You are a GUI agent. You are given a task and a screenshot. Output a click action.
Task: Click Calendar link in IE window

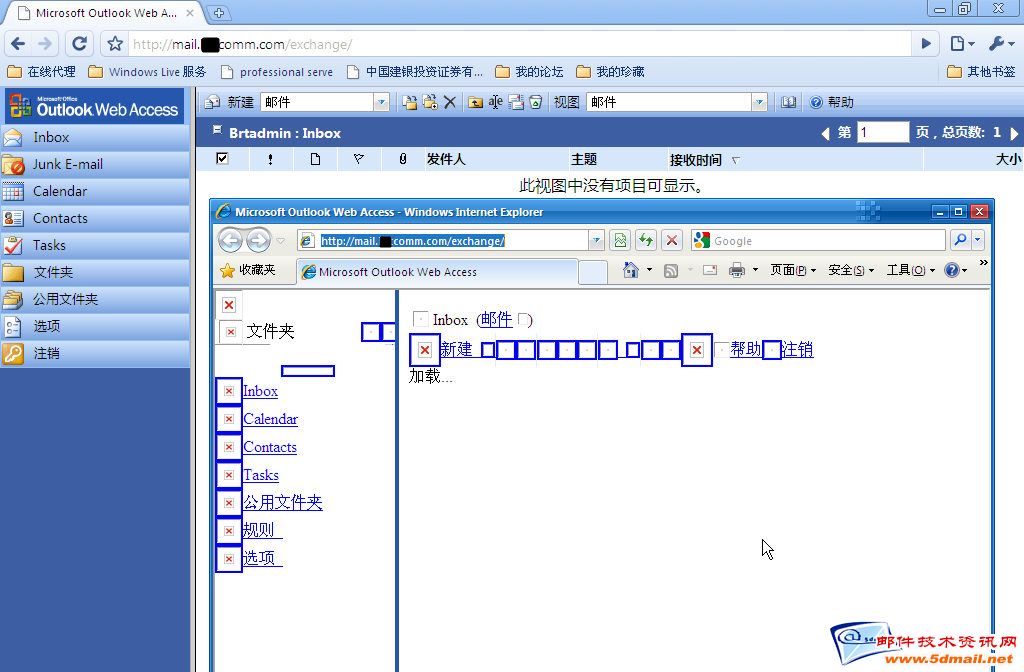click(270, 419)
